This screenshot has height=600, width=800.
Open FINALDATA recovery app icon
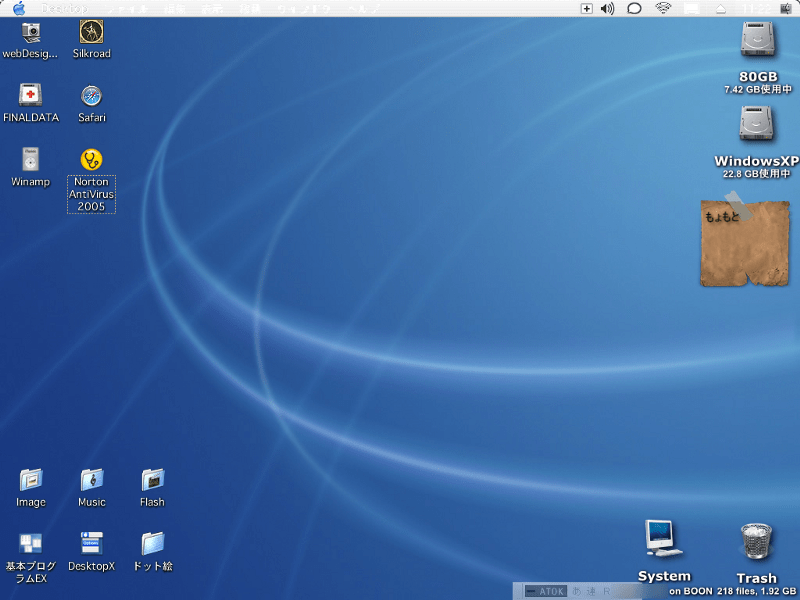31,96
